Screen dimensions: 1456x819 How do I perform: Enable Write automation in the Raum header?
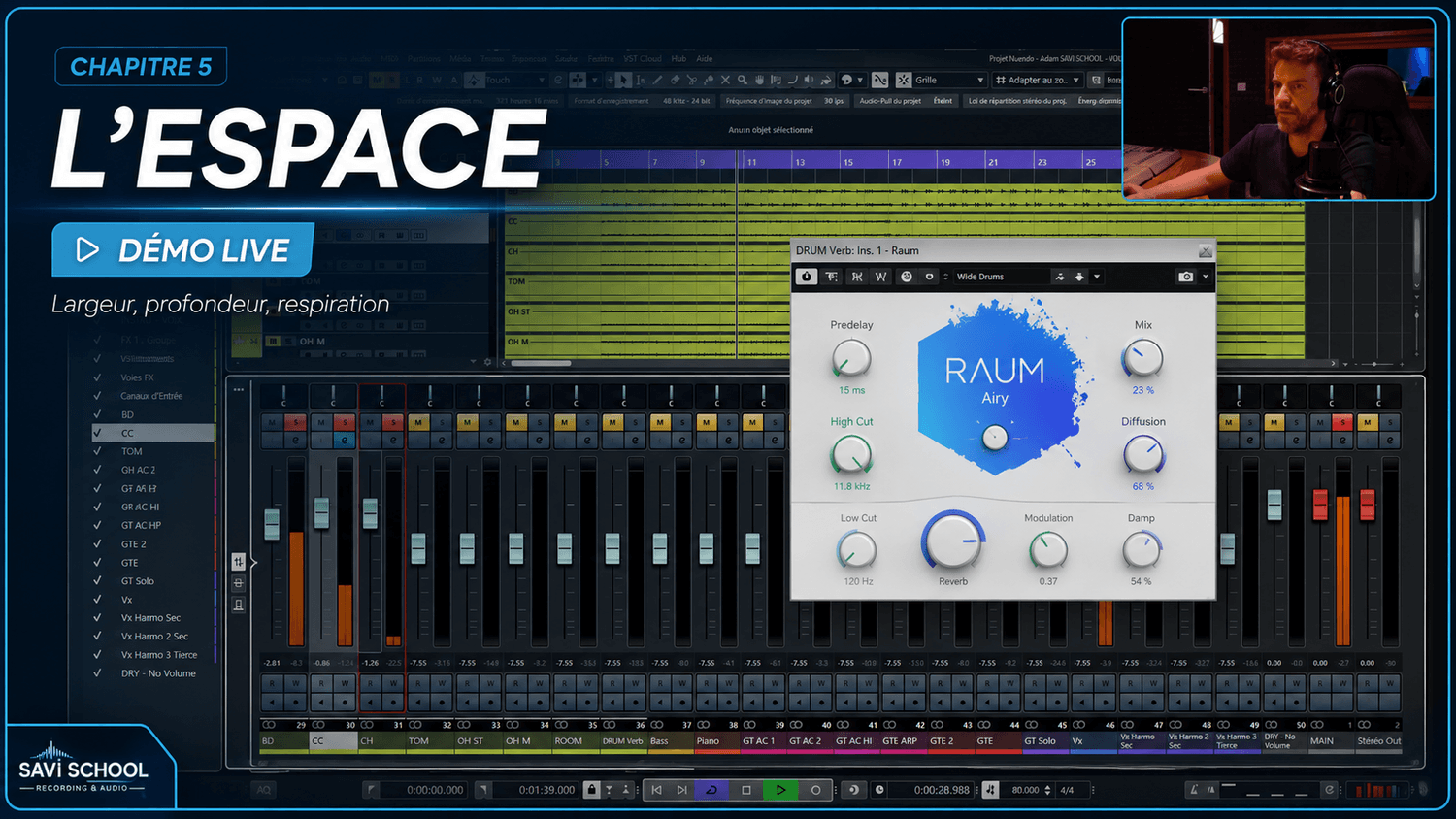881,277
